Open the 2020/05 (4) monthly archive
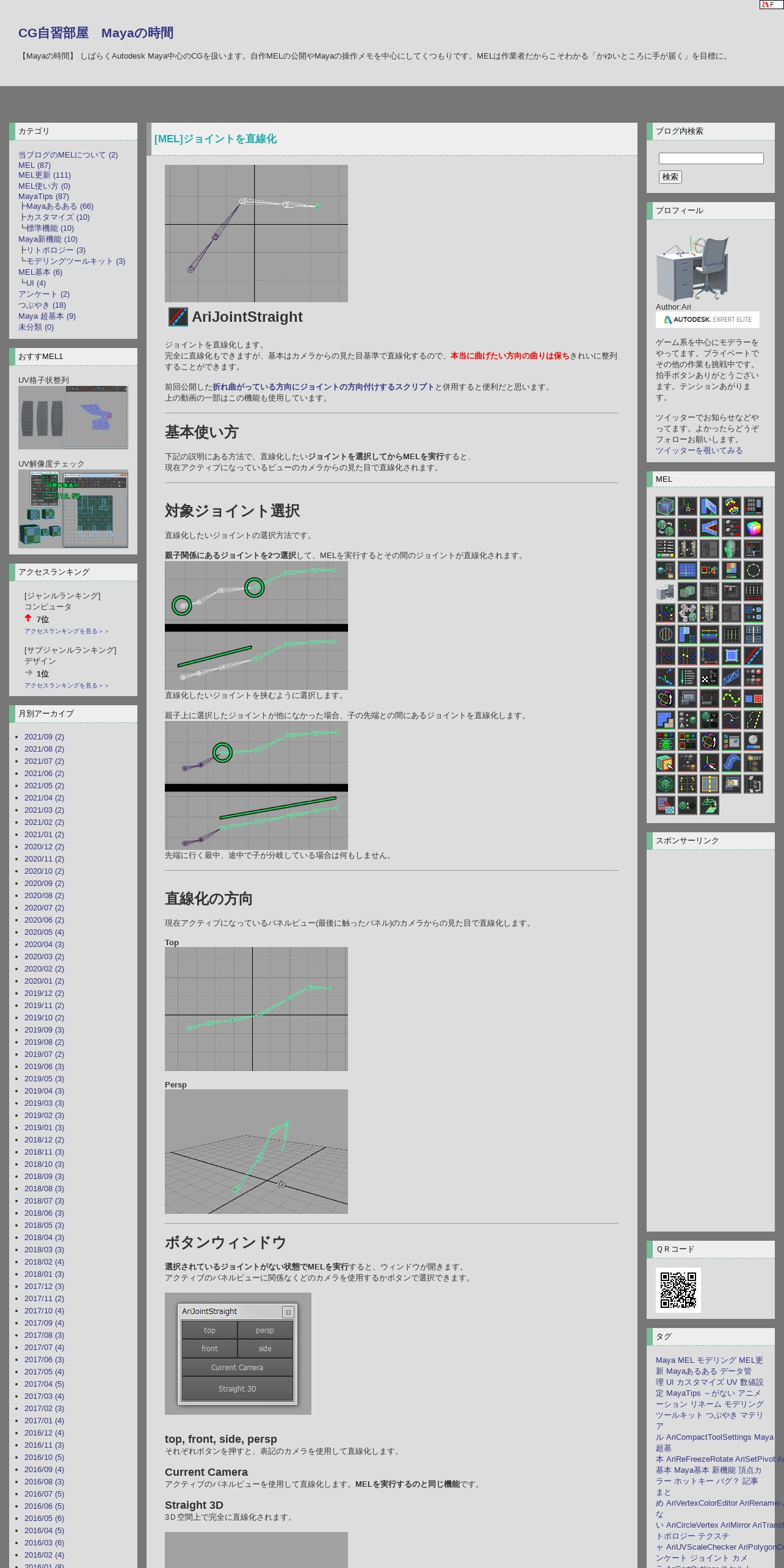 tap(44, 932)
